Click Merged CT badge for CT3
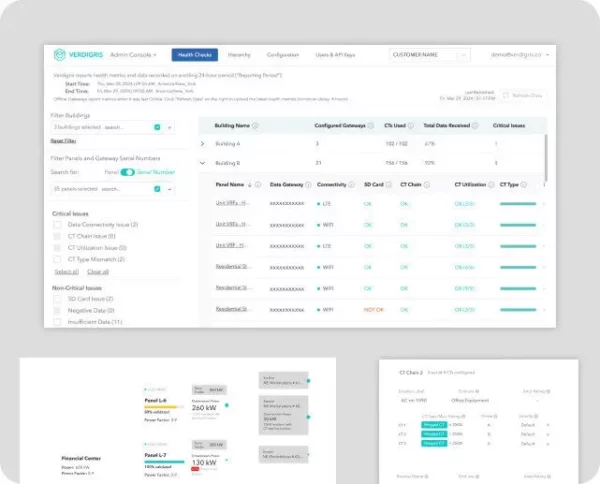Image resolution: width=600 pixels, height=484 pixels. (x=434, y=443)
